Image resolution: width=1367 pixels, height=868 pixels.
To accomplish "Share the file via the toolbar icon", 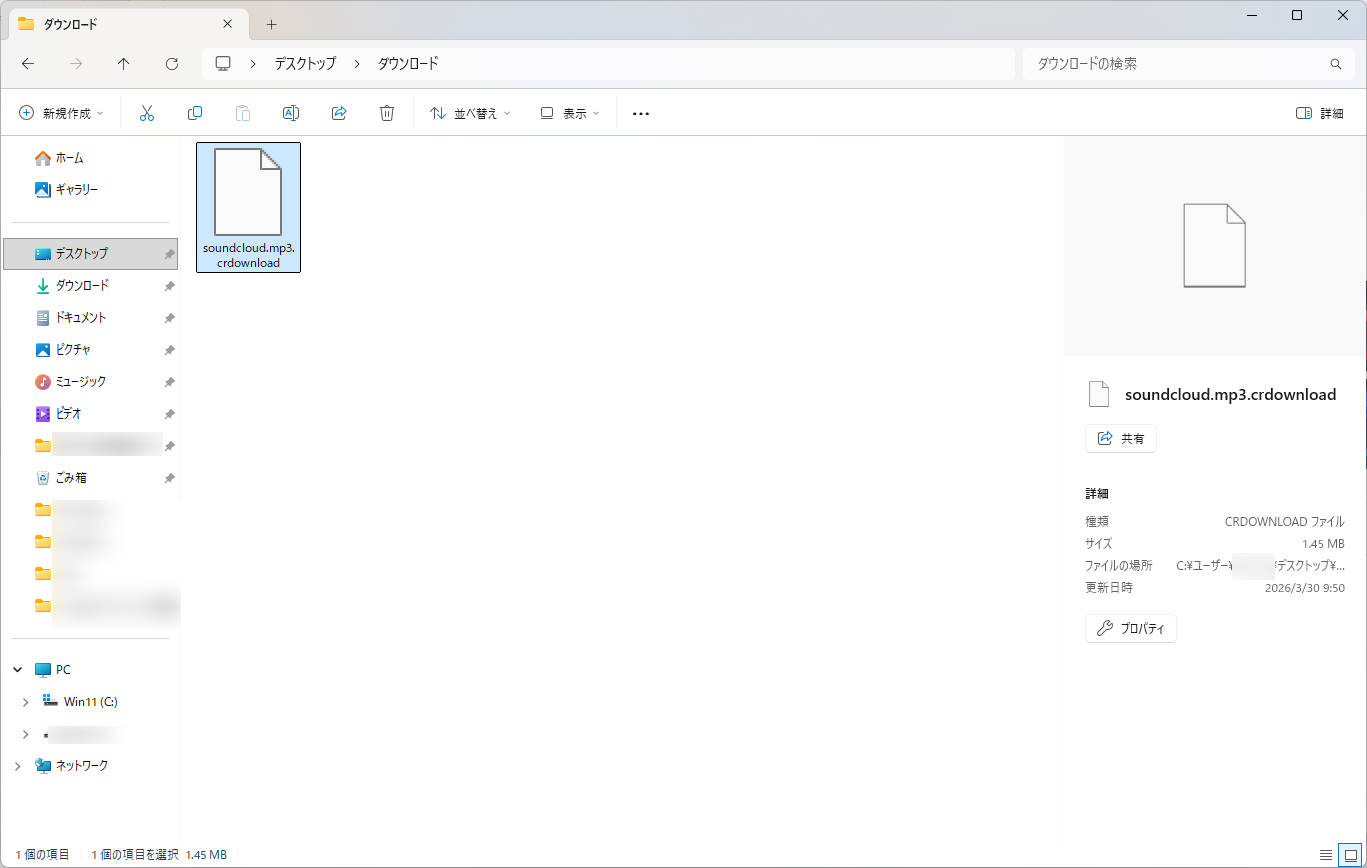I will point(339,112).
